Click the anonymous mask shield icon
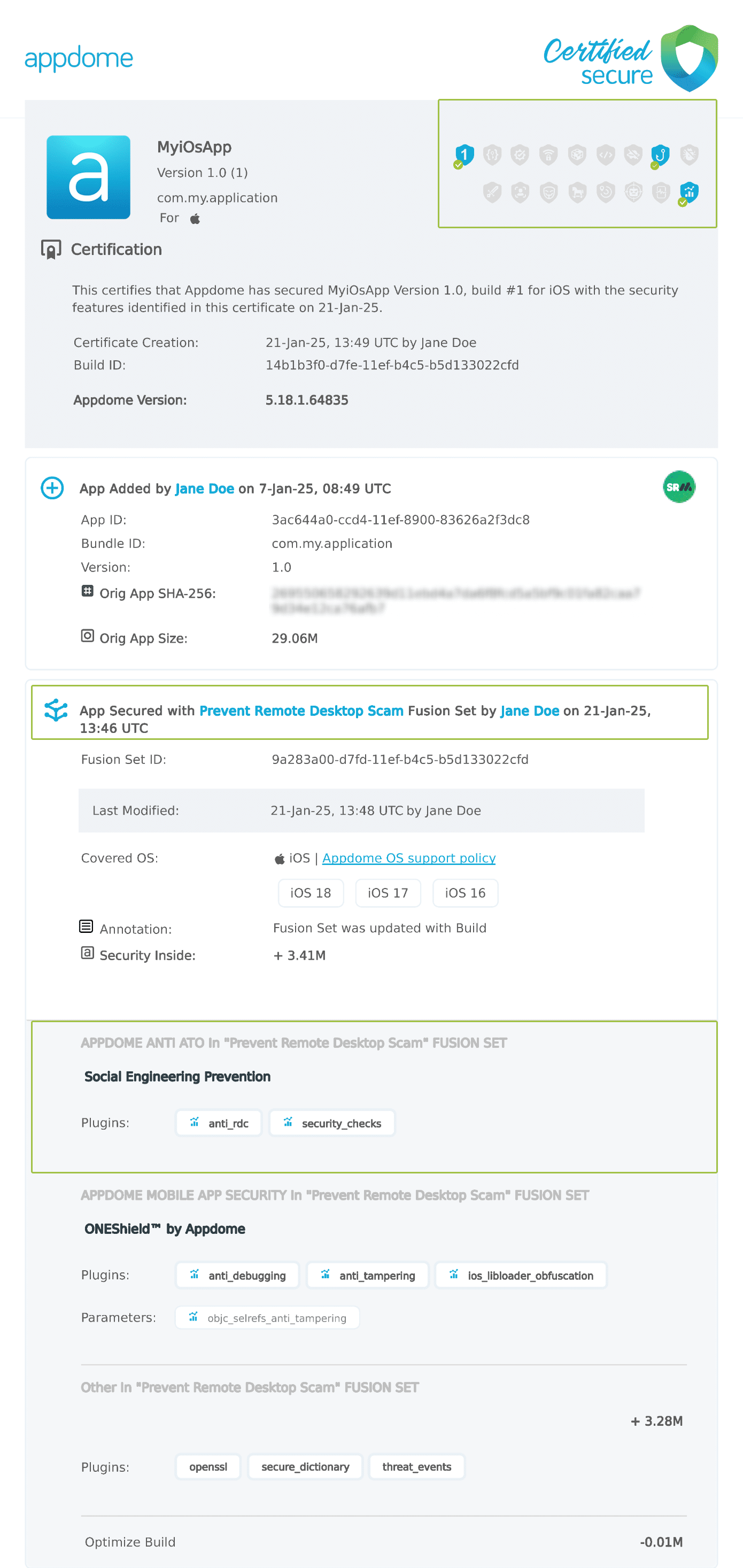 (x=548, y=192)
